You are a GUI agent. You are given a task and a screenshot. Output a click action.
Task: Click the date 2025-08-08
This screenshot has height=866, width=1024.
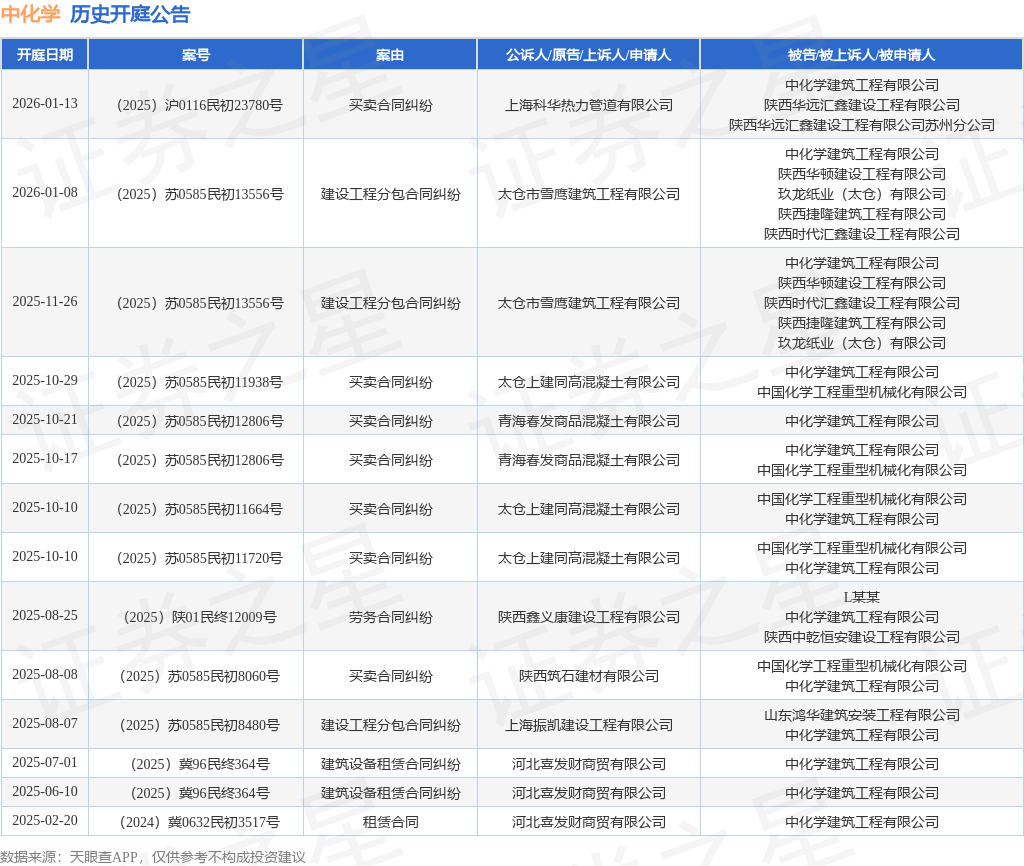pos(44,674)
